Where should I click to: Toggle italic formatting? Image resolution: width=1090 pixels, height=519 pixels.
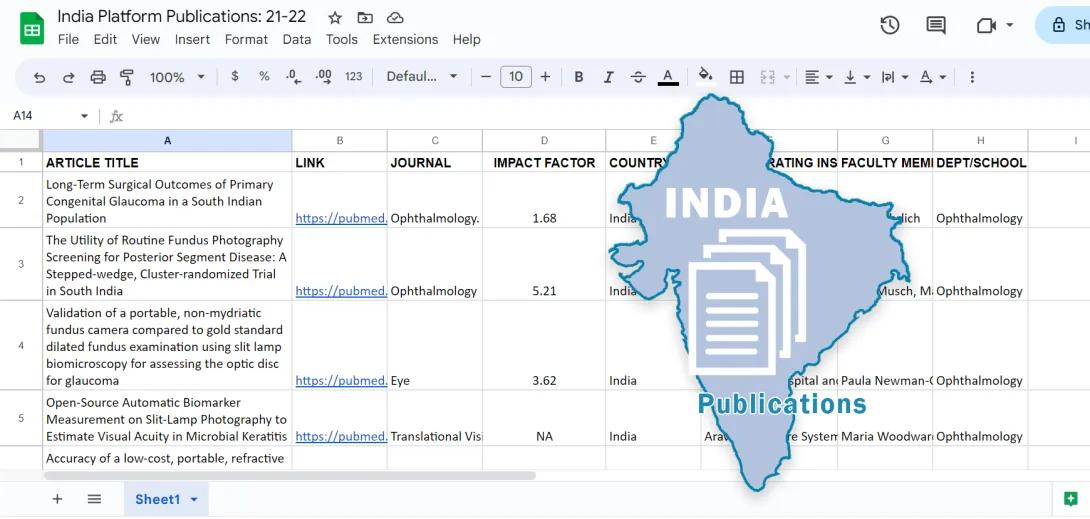609,77
